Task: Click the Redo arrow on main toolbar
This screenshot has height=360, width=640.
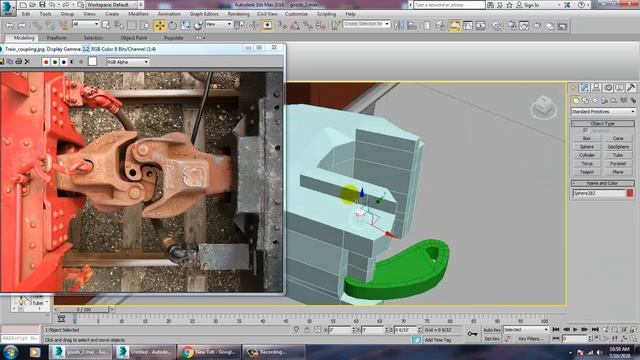Action: pyautogui.click(x=22, y=26)
